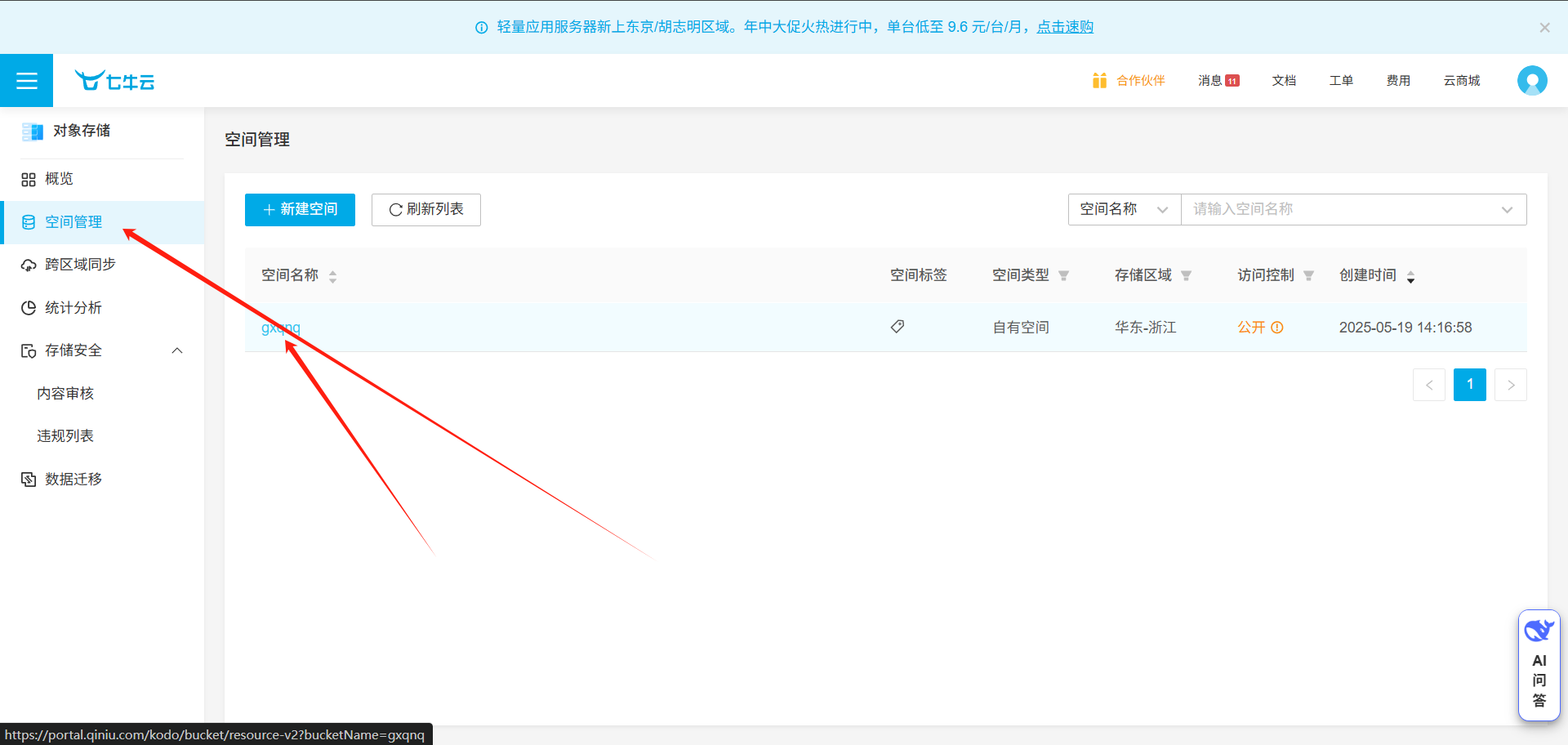Image resolution: width=1568 pixels, height=745 pixels.
Task: Open the gxqnq bucket link
Action: [280, 328]
